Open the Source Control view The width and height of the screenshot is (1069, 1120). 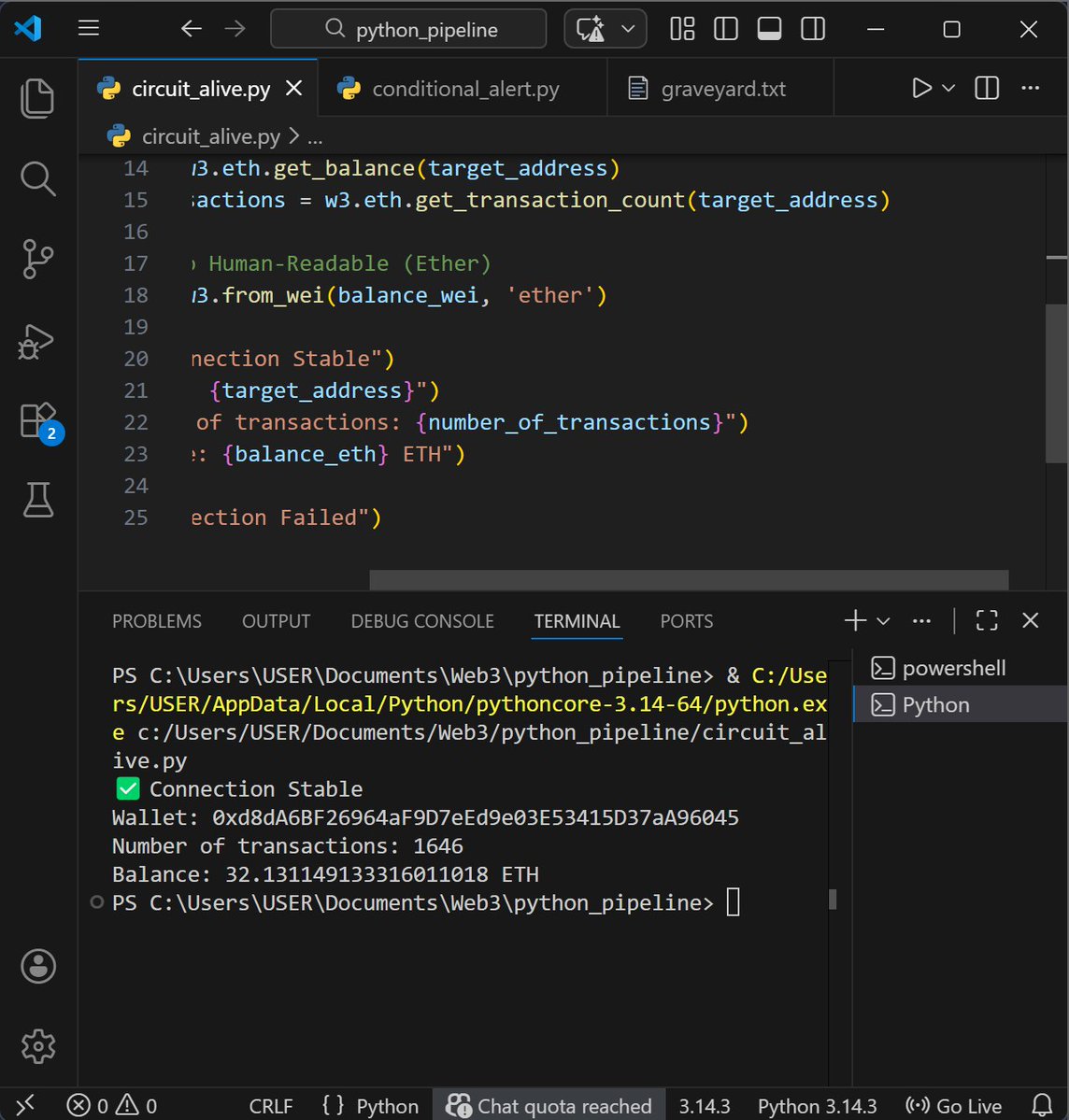click(x=37, y=259)
